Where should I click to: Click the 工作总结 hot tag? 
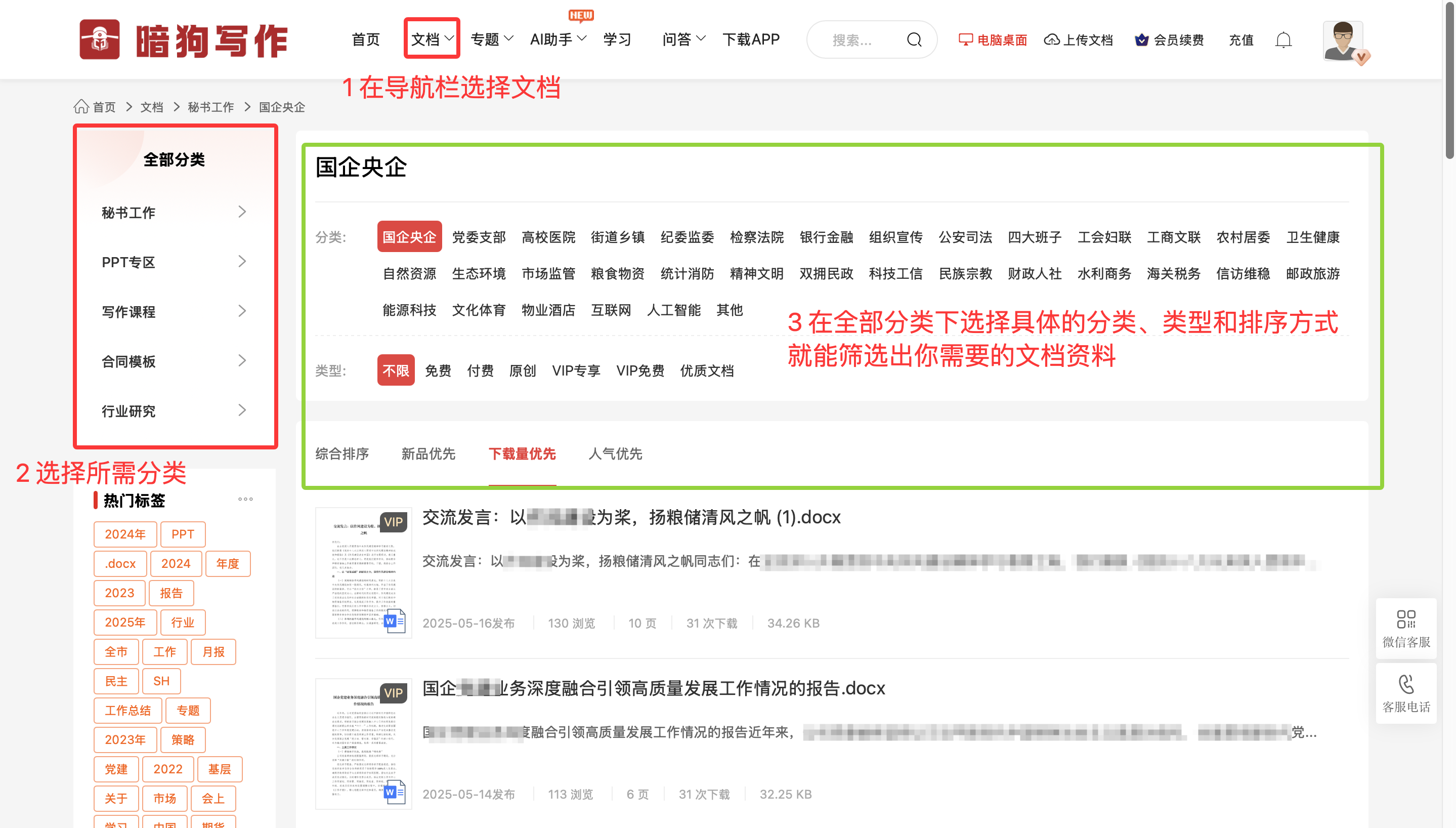(128, 710)
